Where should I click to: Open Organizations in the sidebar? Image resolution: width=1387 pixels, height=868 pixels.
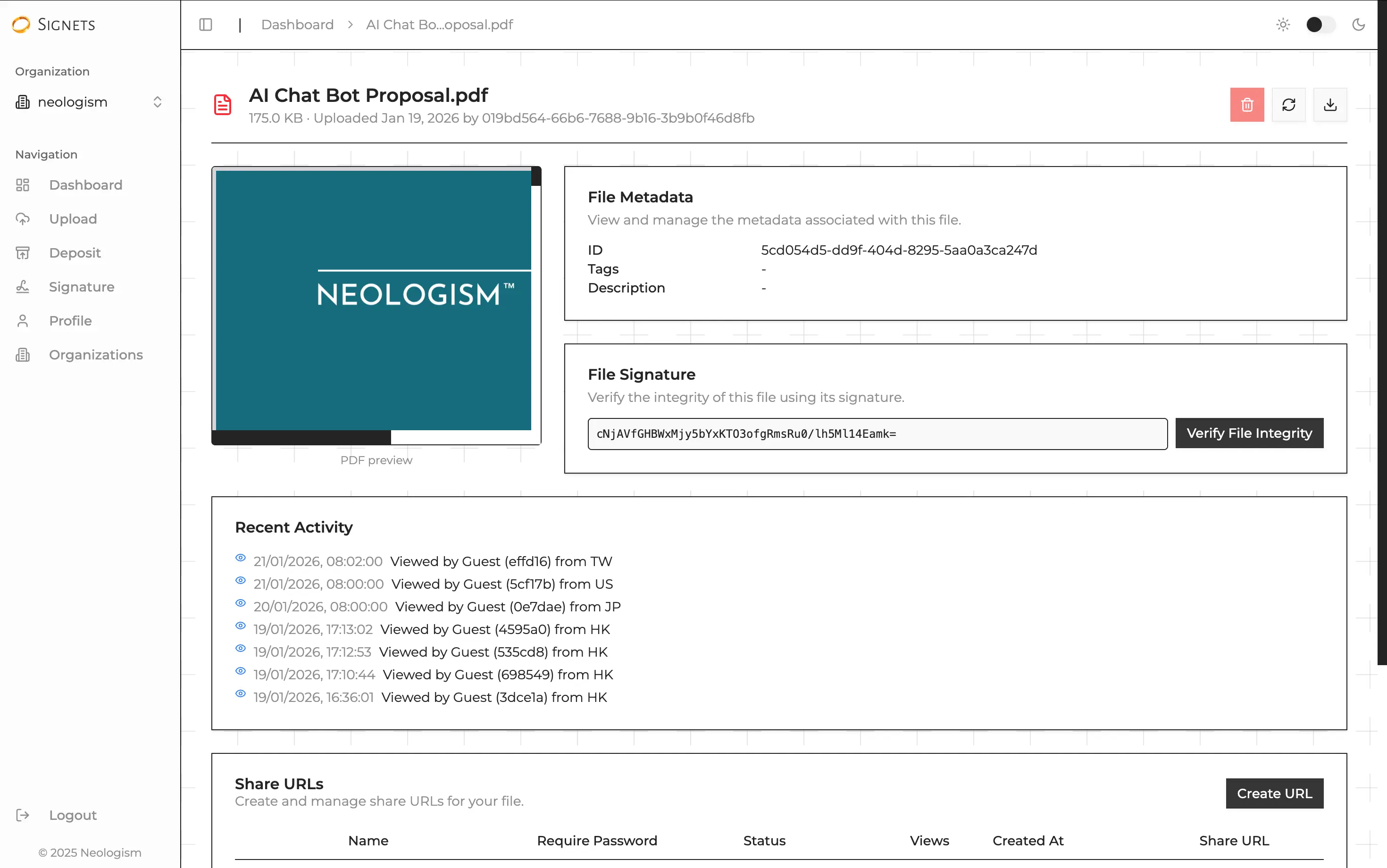pyautogui.click(x=96, y=355)
